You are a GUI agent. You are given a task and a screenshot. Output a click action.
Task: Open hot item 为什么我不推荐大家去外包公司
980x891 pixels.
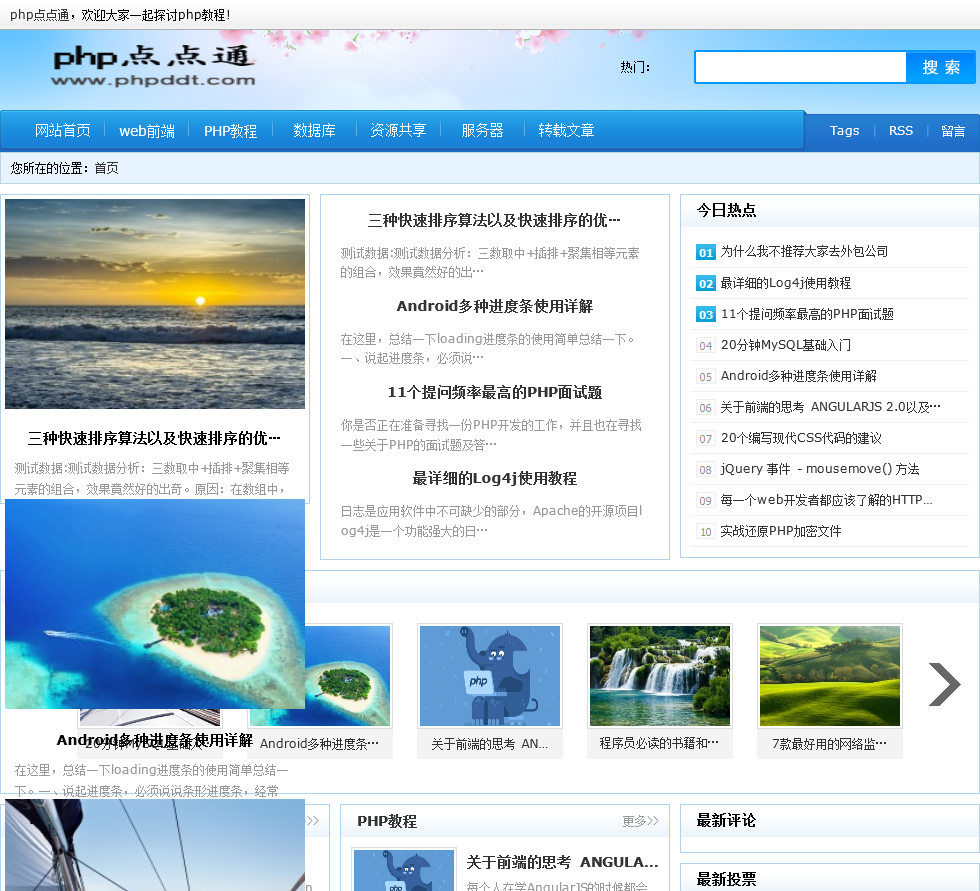click(x=804, y=251)
